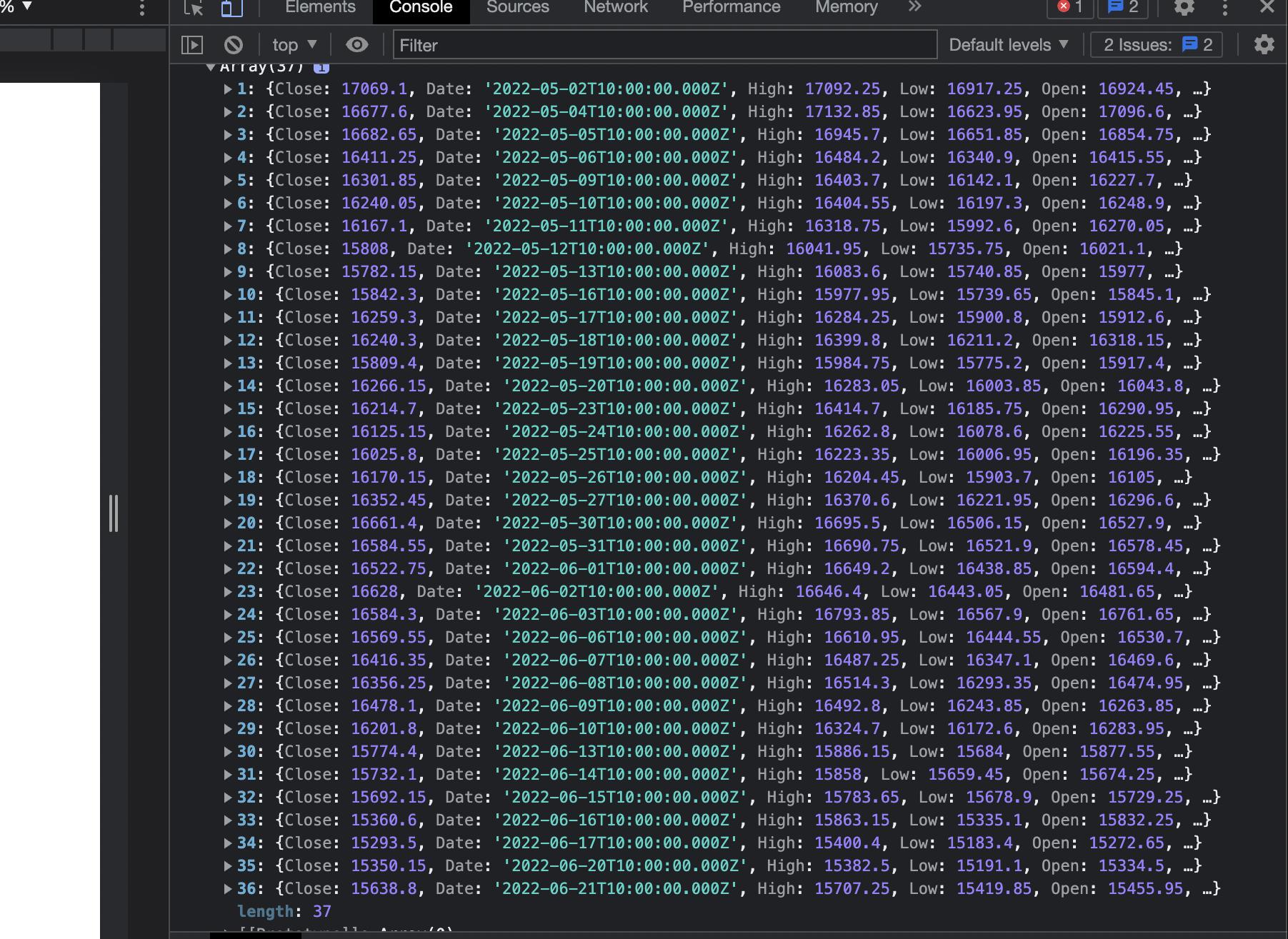
Task: Click Close value 16584.3
Action: [x=384, y=615]
